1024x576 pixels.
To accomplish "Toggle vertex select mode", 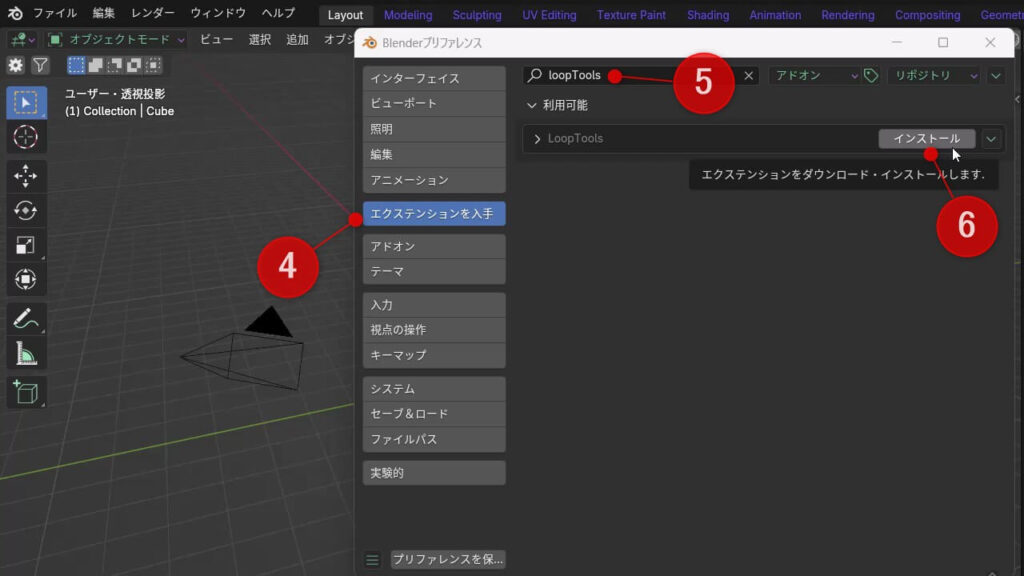I will [76, 64].
